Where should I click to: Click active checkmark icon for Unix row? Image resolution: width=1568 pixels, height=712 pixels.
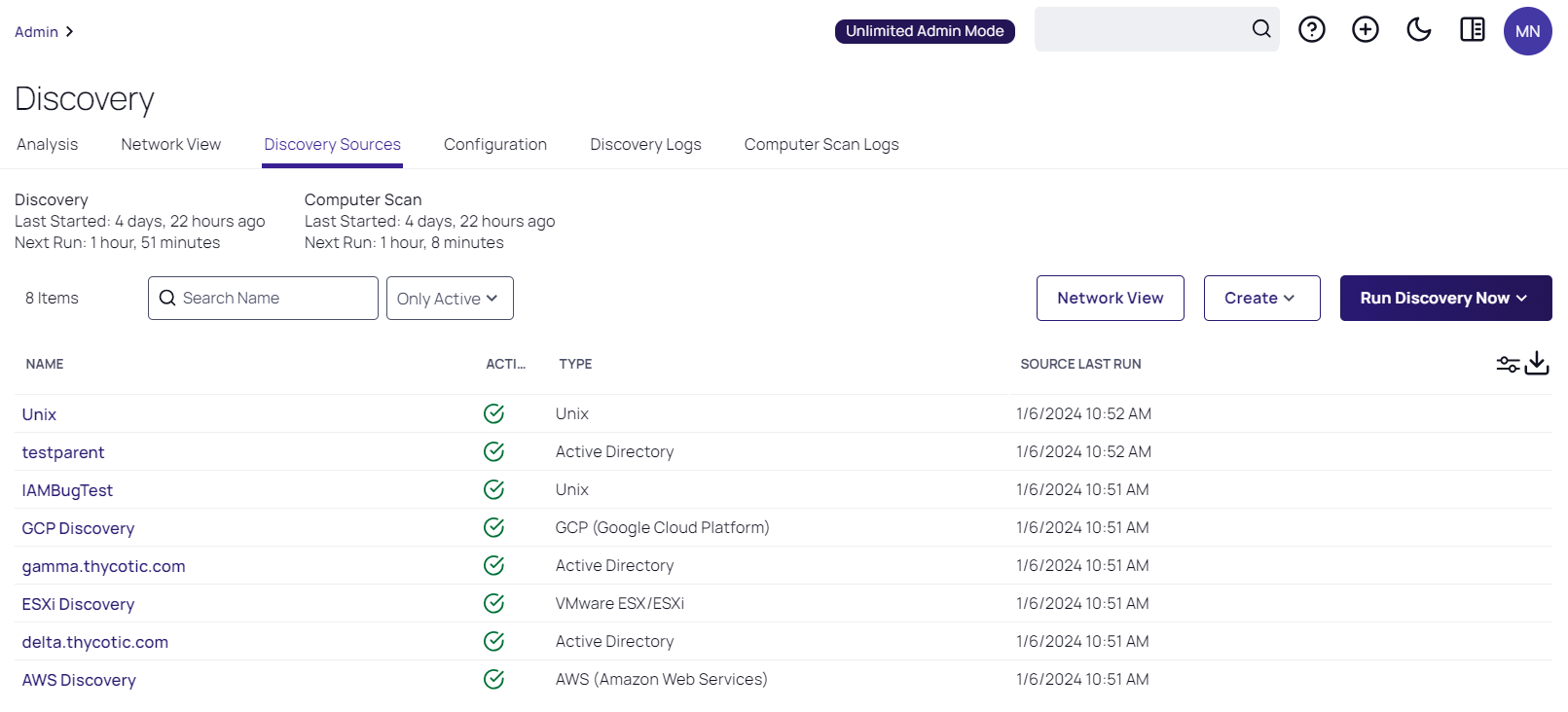493,413
